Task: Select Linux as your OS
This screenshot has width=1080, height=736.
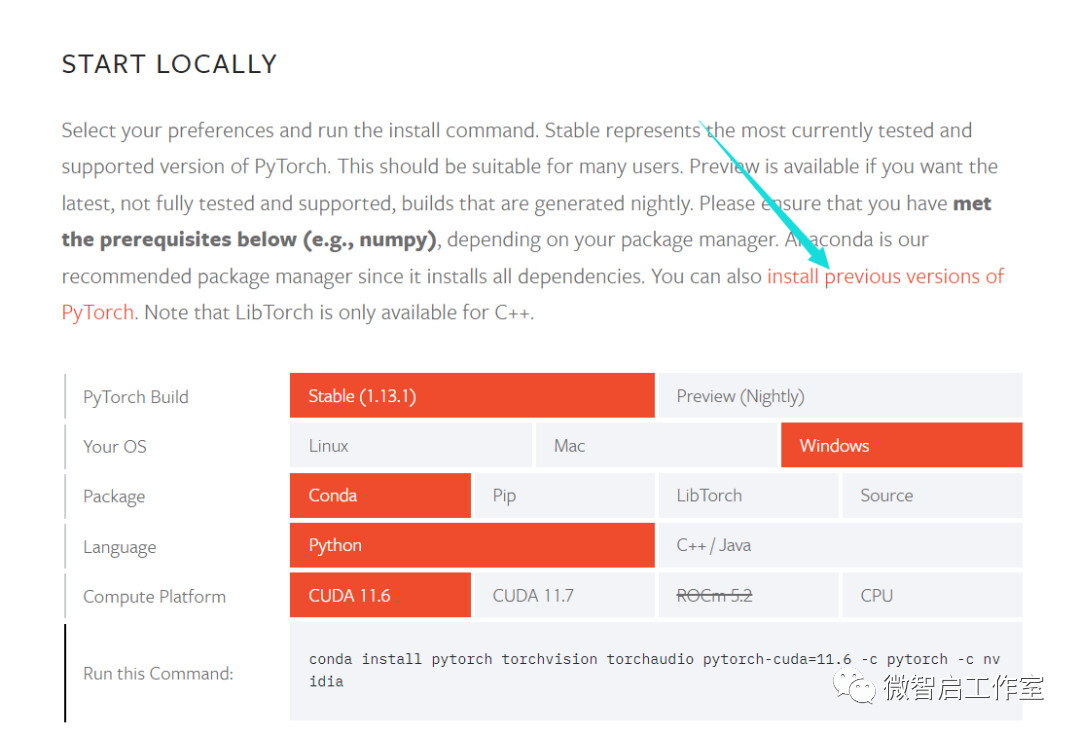Action: (411, 445)
